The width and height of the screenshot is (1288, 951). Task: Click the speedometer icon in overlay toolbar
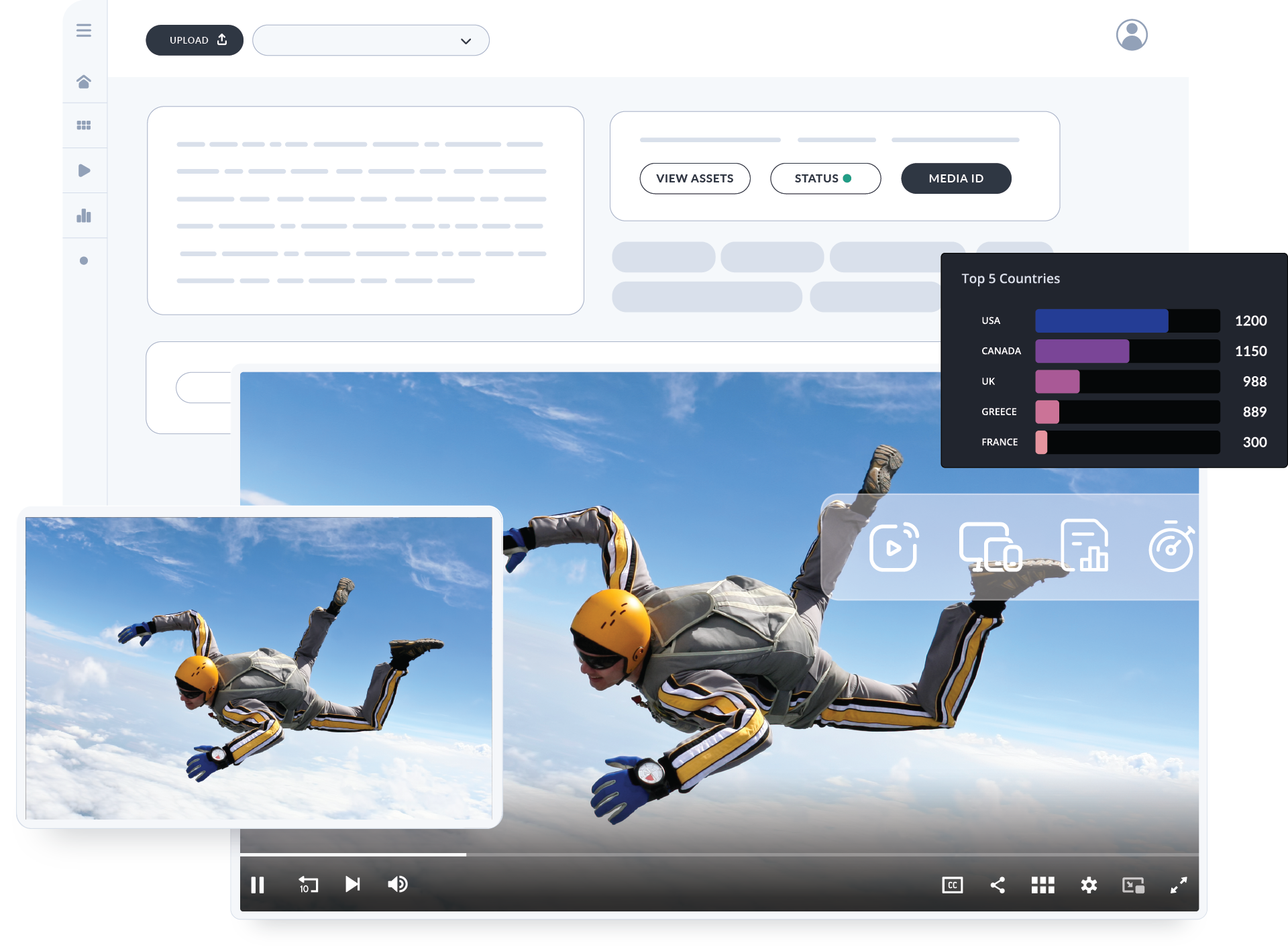pos(1173,547)
